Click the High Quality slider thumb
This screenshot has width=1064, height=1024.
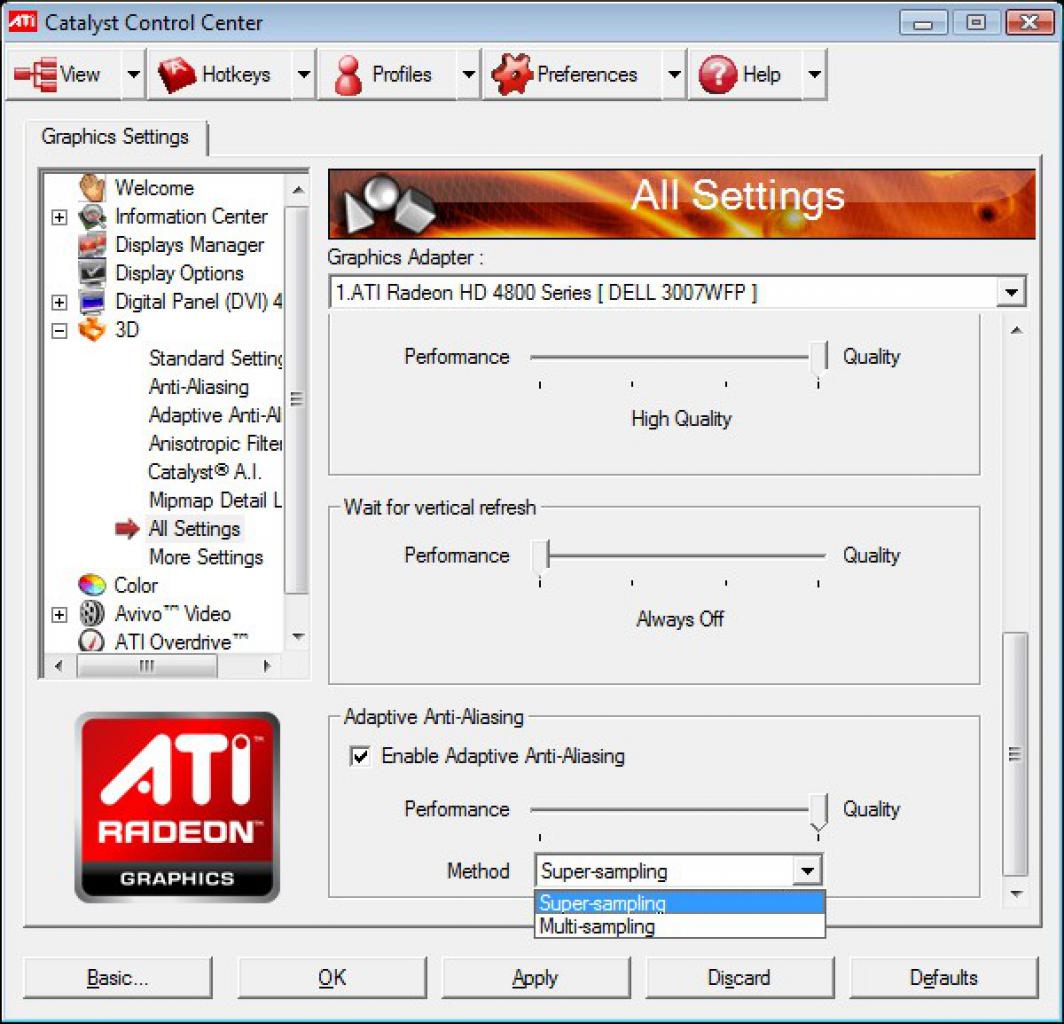[819, 360]
